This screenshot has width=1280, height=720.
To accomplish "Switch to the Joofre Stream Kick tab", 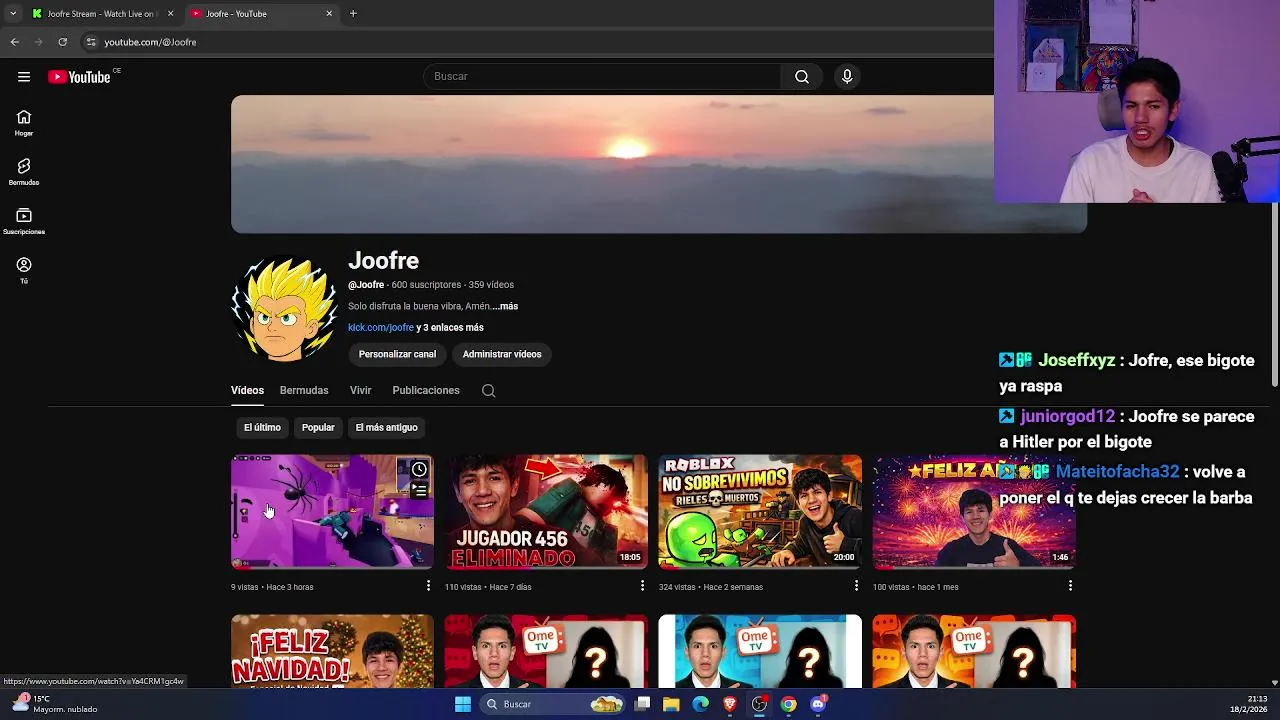I will (100, 14).
